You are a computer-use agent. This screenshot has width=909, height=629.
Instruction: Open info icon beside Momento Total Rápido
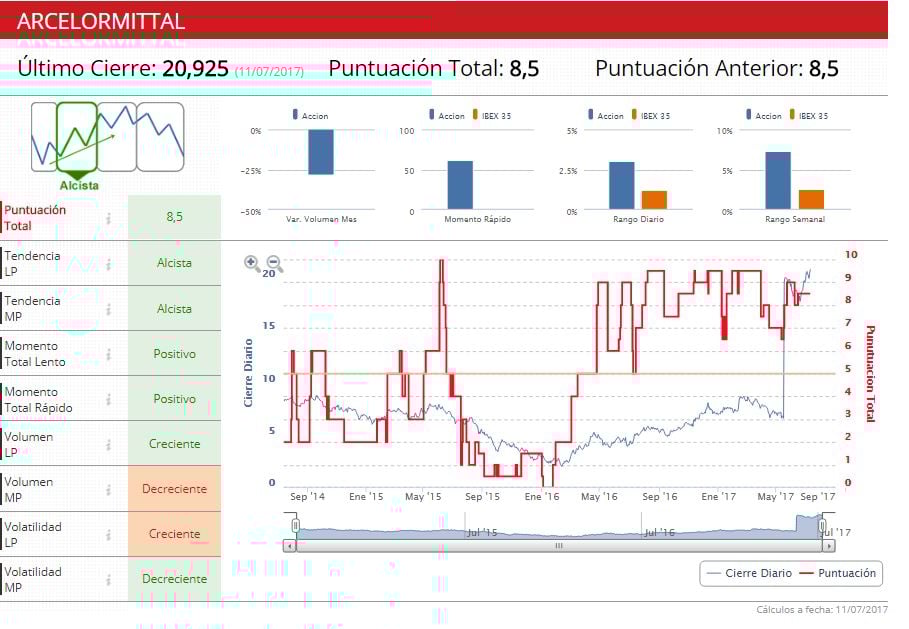(x=108, y=399)
